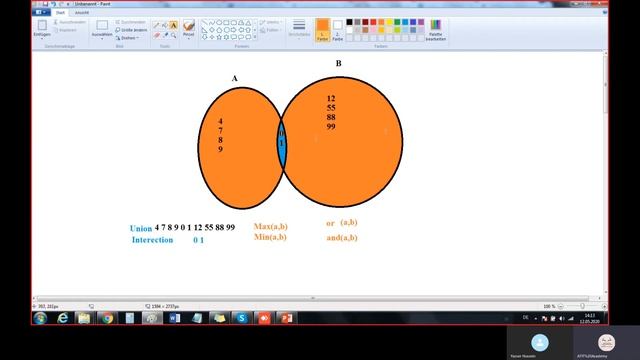Click the Redo arrow in quick access toolbar
The width and height of the screenshot is (640, 360).
coord(61,4)
